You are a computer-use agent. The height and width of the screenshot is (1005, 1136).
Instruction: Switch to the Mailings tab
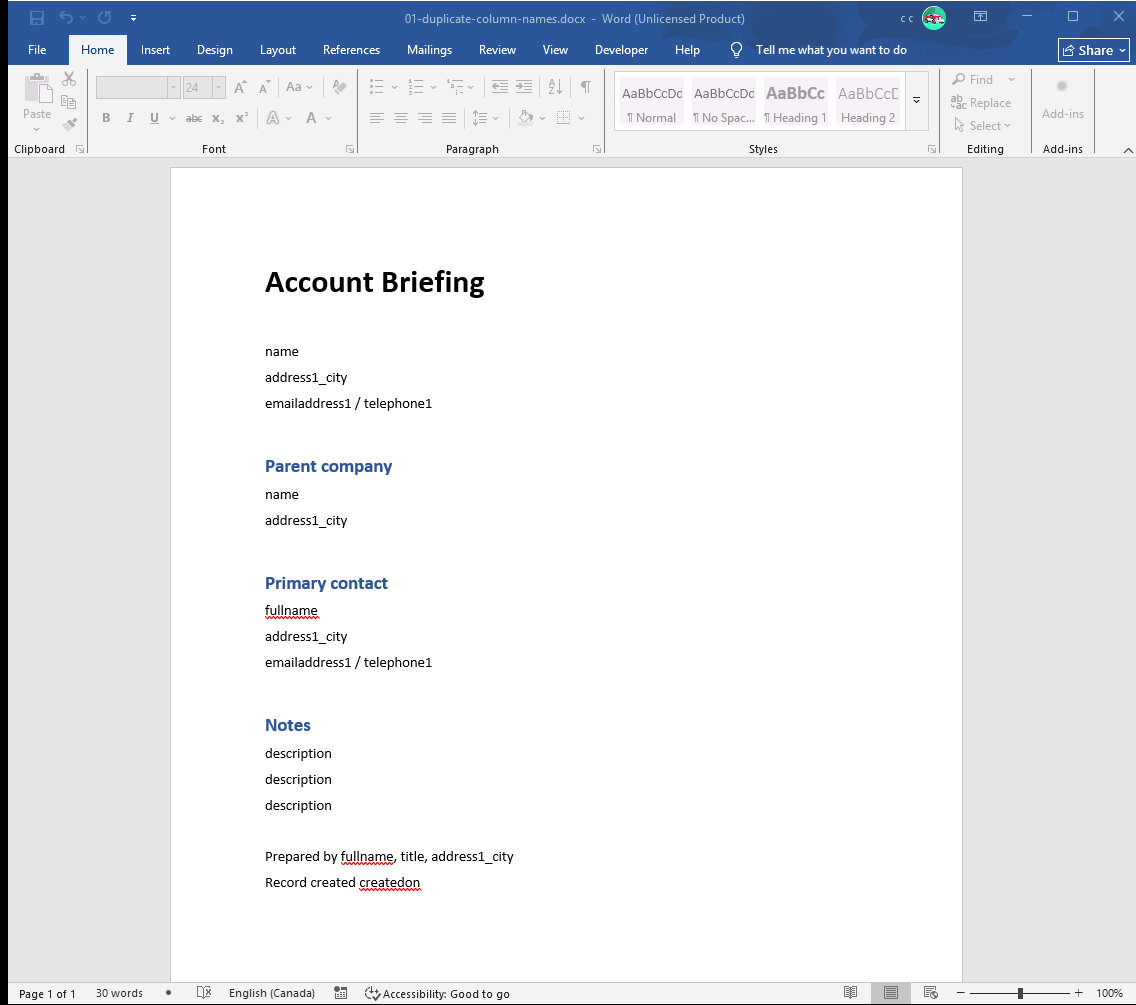(429, 50)
